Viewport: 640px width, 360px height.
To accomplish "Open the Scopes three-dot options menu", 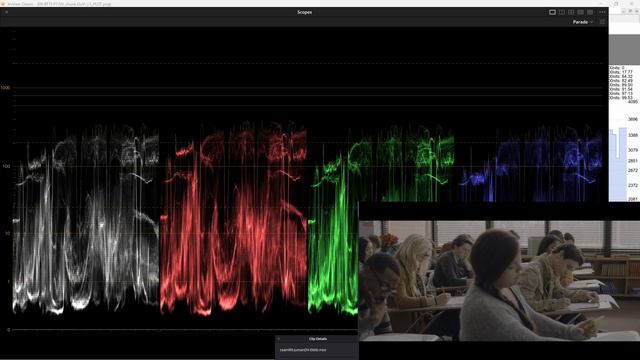I will (x=602, y=12).
